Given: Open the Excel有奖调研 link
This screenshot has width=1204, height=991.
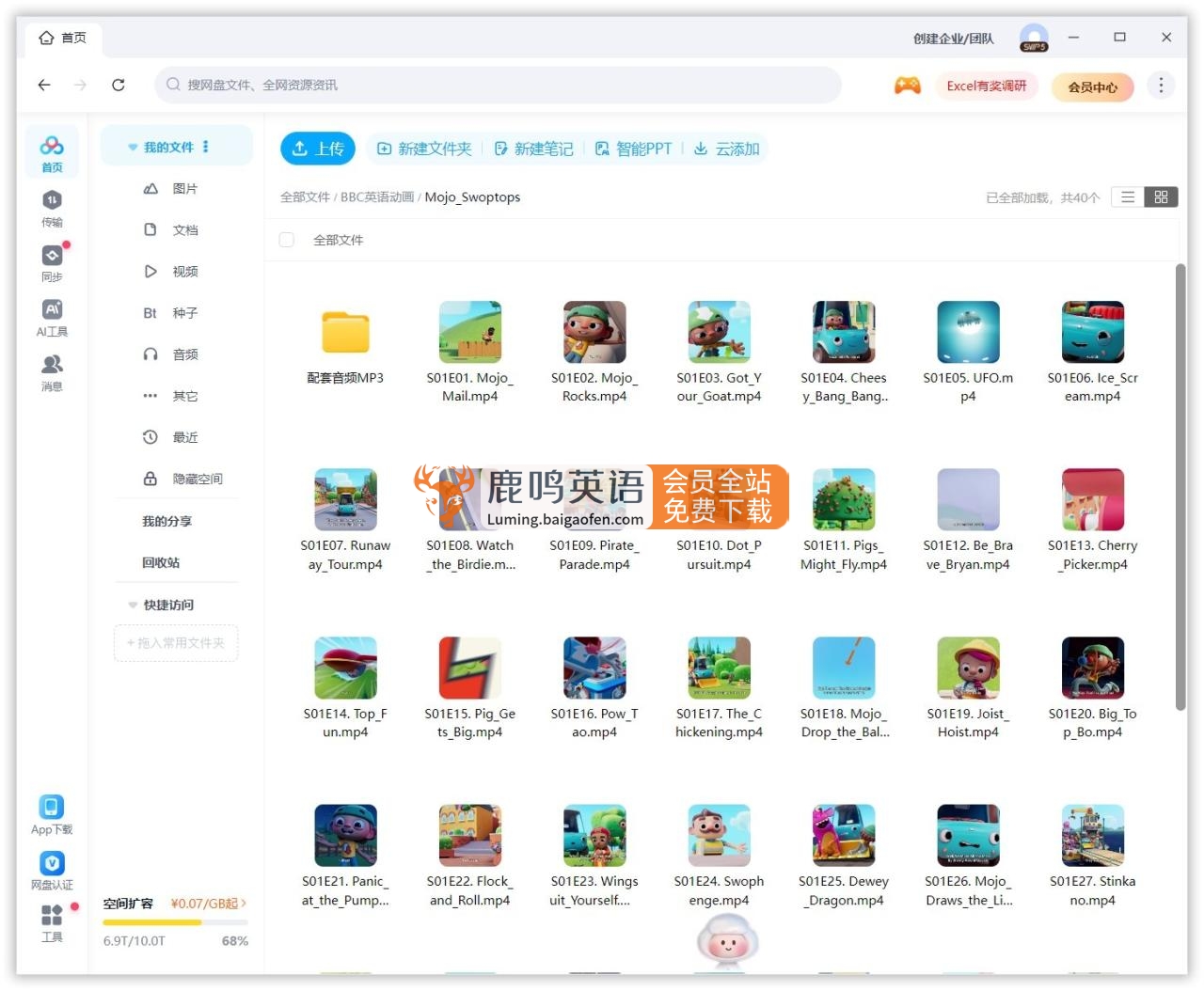Looking at the screenshot, I should [x=987, y=86].
